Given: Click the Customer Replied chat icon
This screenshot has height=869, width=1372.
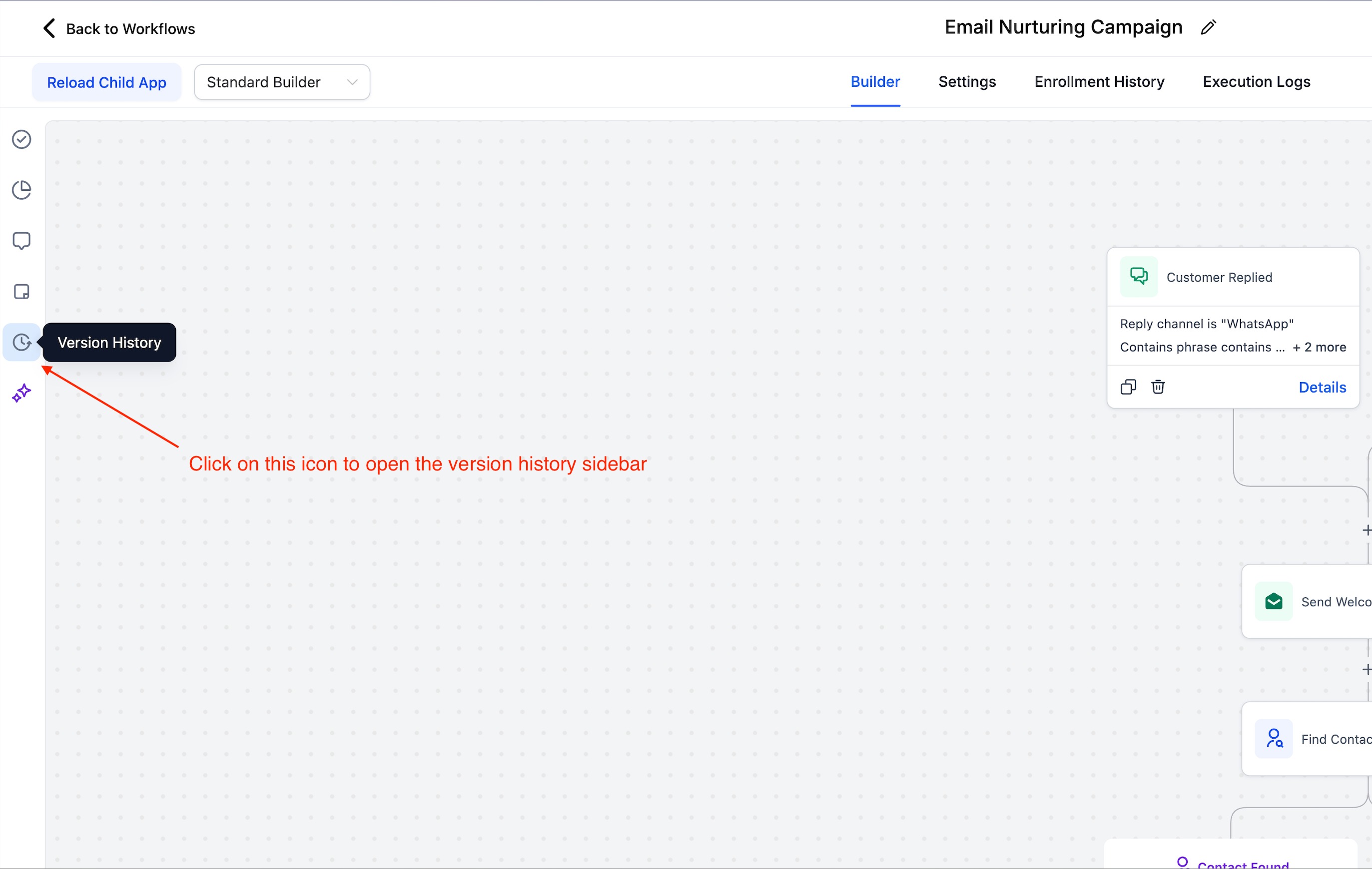Looking at the screenshot, I should coord(1138,277).
